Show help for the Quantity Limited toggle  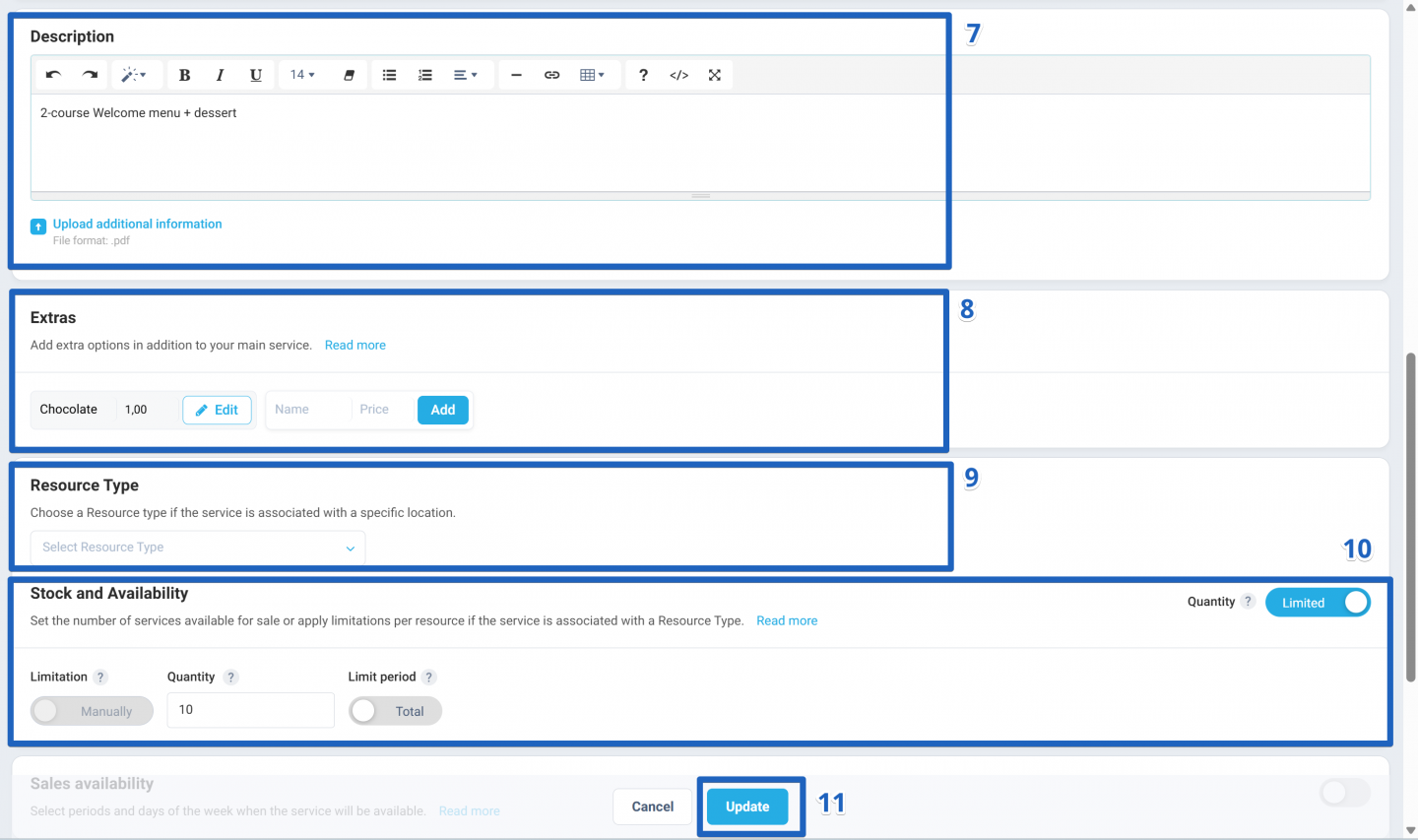(1248, 602)
